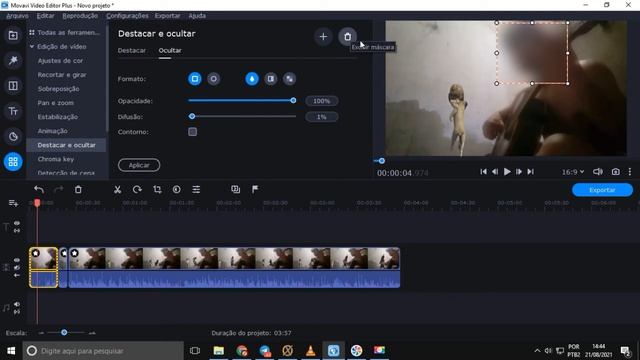This screenshot has width=640, height=360.
Task: Open color adjustments icon in timeline toolbar
Action: click(x=176, y=189)
